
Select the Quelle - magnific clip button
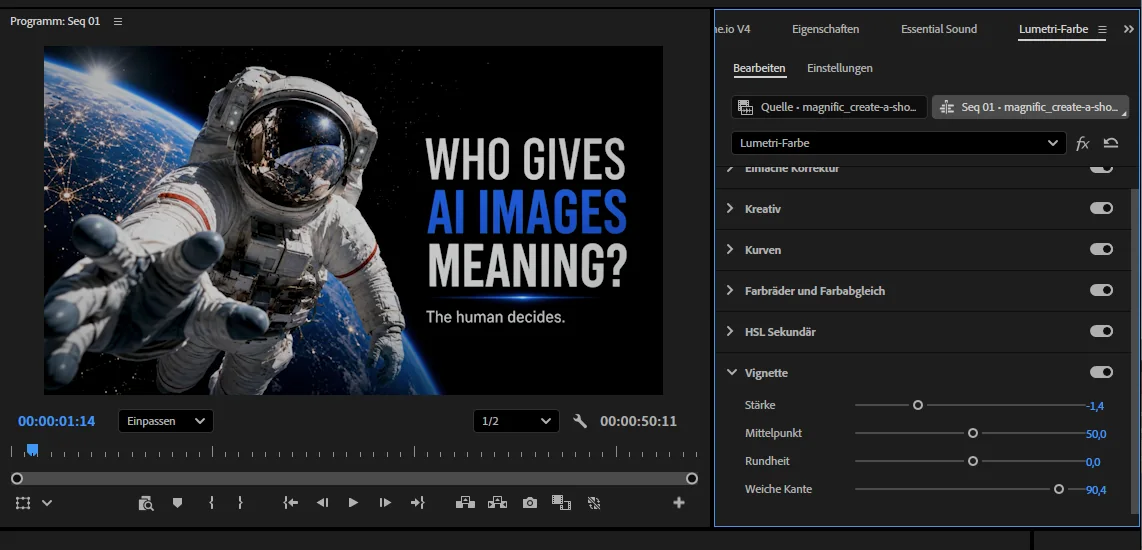point(829,107)
